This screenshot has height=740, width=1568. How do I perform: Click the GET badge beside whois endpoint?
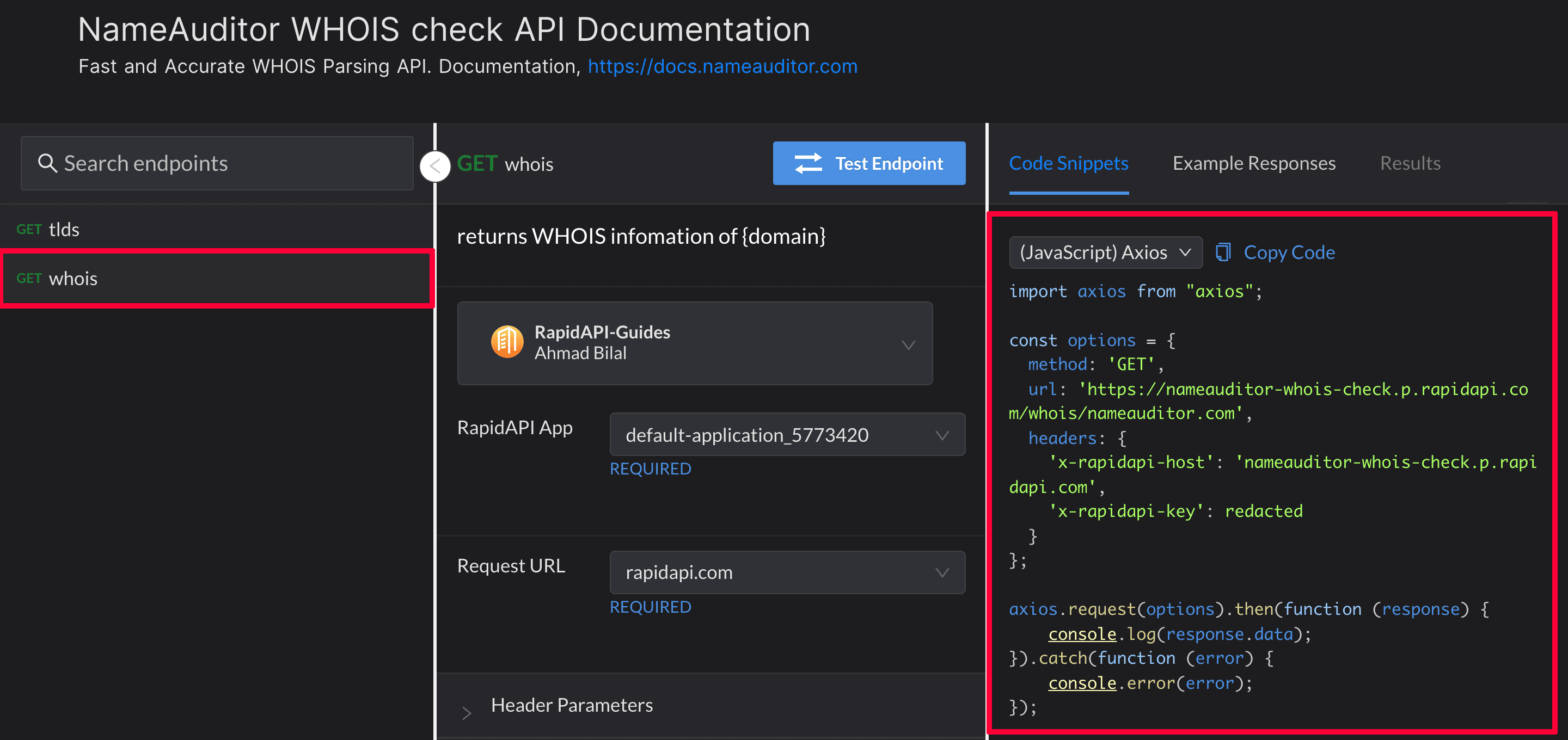[29, 278]
